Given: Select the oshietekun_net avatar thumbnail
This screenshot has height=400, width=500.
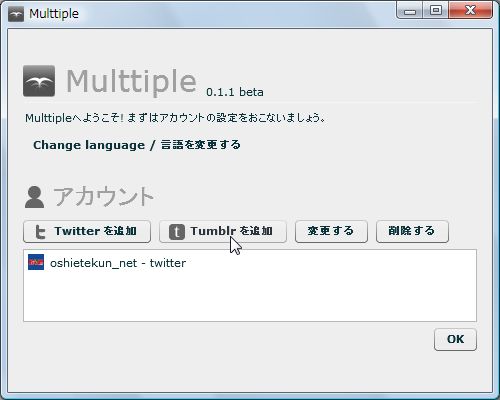Looking at the screenshot, I should [36, 262].
